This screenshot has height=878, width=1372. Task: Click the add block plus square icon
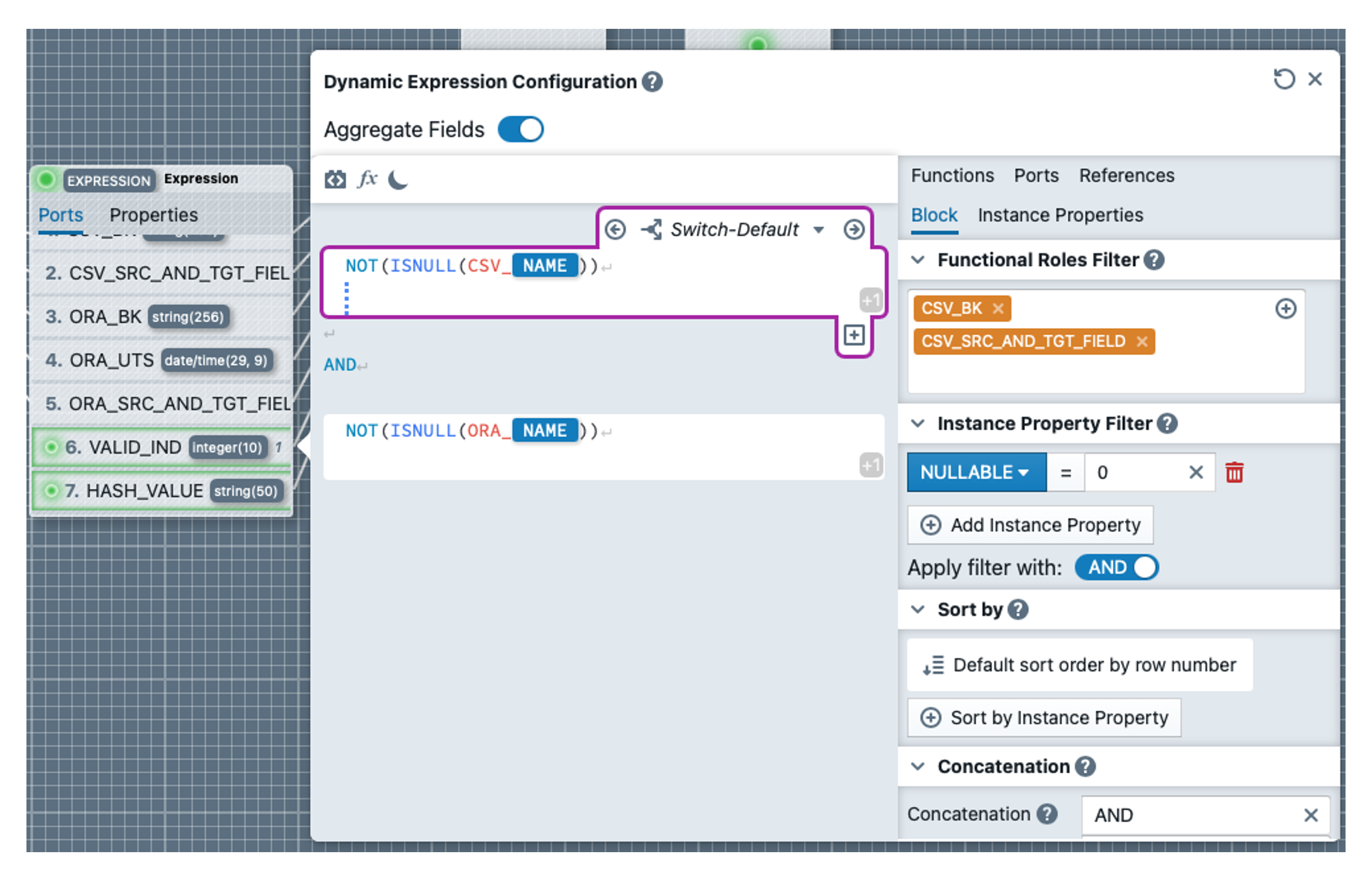click(854, 335)
